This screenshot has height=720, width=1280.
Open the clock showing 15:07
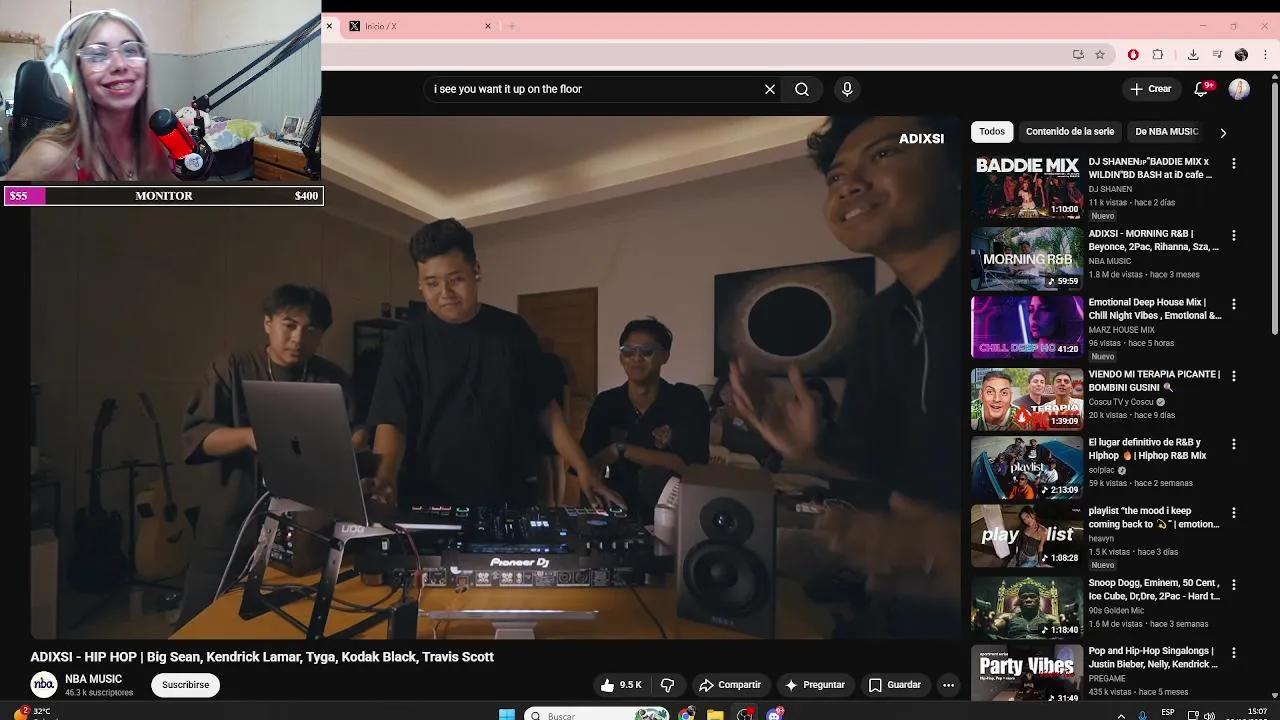point(1258,712)
